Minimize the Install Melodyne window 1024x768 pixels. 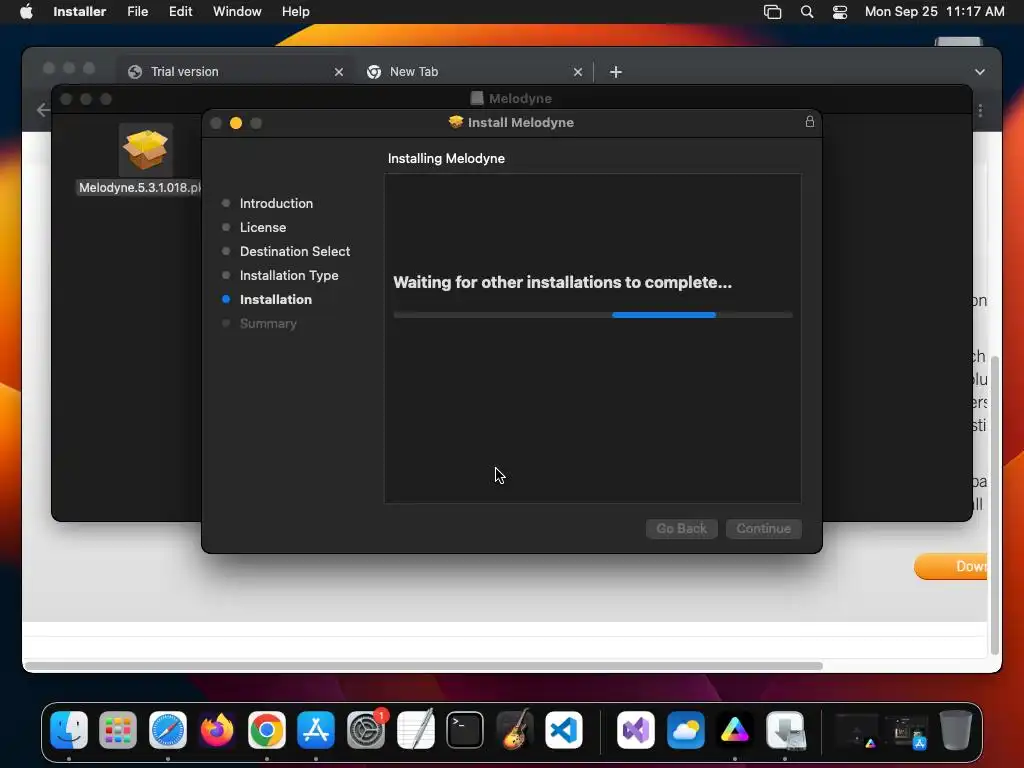[236, 123]
